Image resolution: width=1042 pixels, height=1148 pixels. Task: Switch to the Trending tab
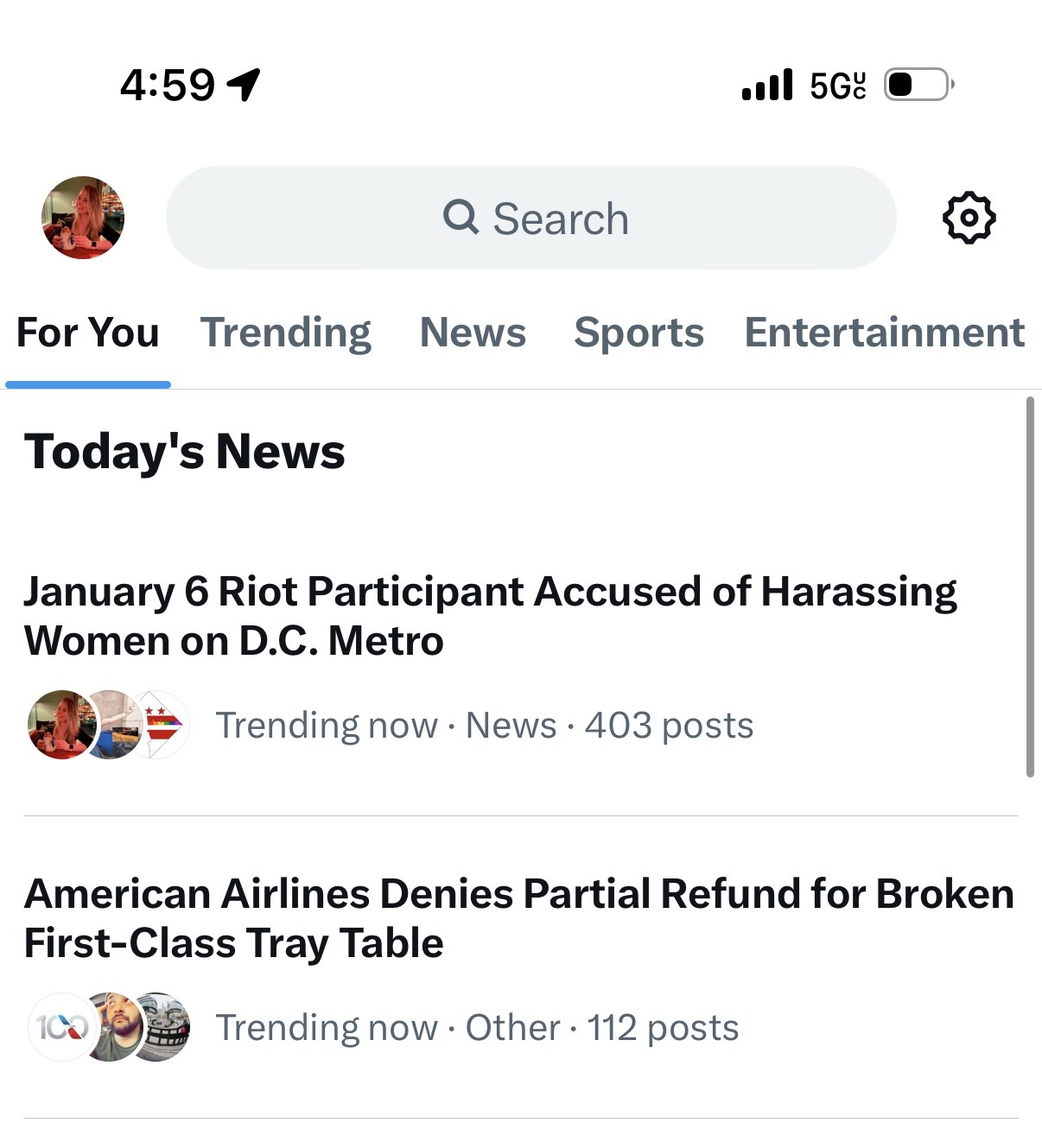pyautogui.click(x=286, y=333)
